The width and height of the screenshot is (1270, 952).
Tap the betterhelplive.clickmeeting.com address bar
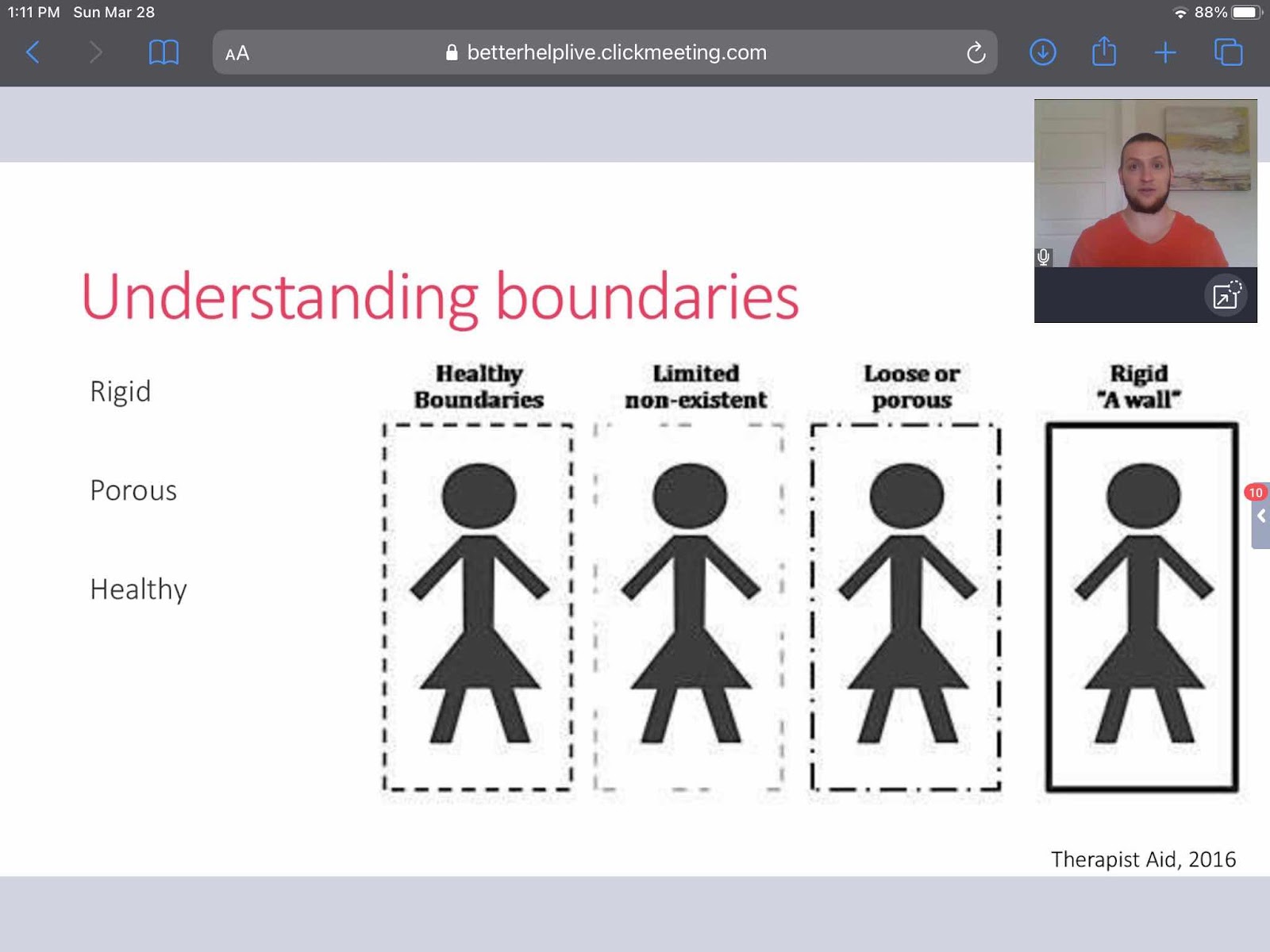(605, 52)
